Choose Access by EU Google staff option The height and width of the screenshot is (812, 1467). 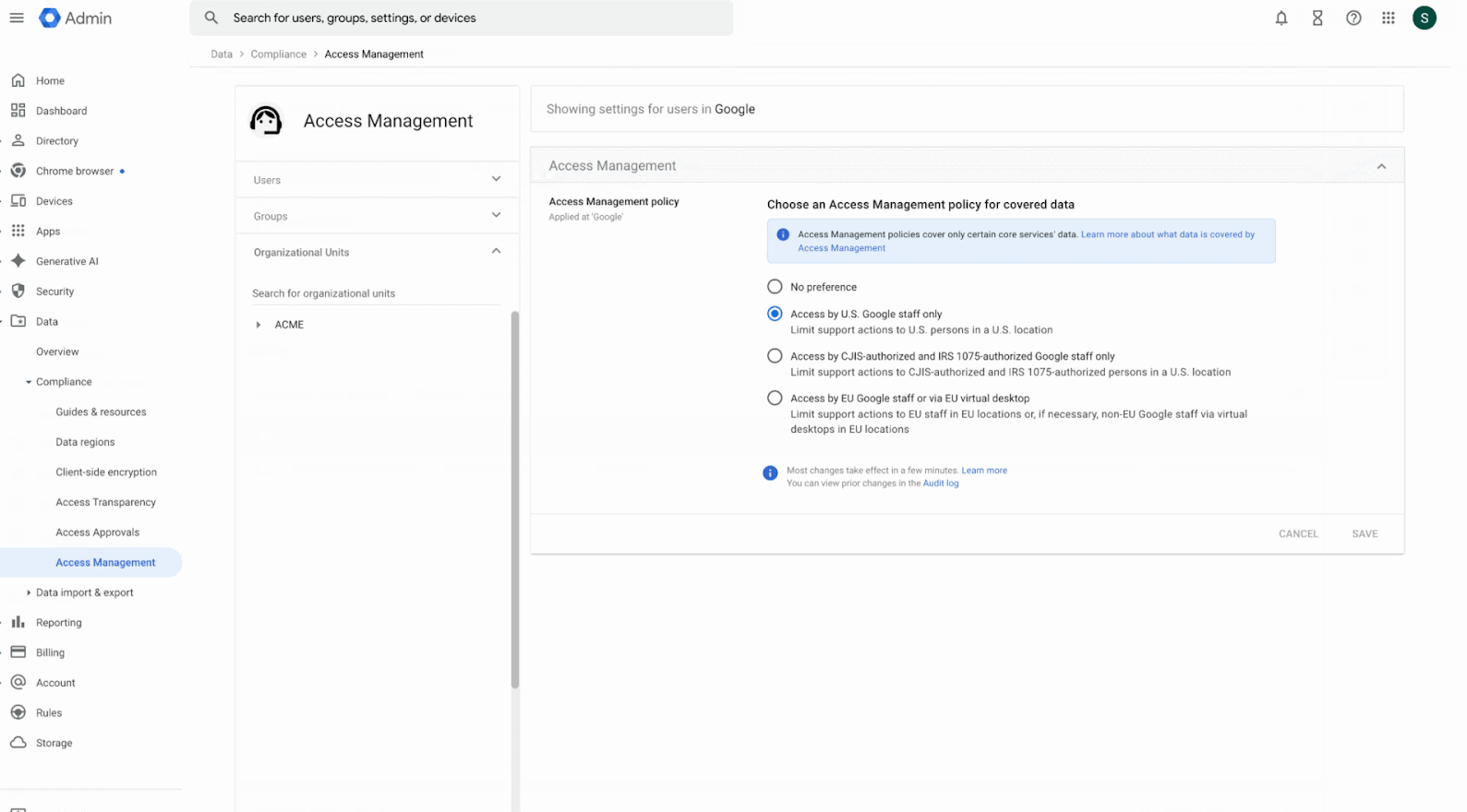(x=775, y=399)
